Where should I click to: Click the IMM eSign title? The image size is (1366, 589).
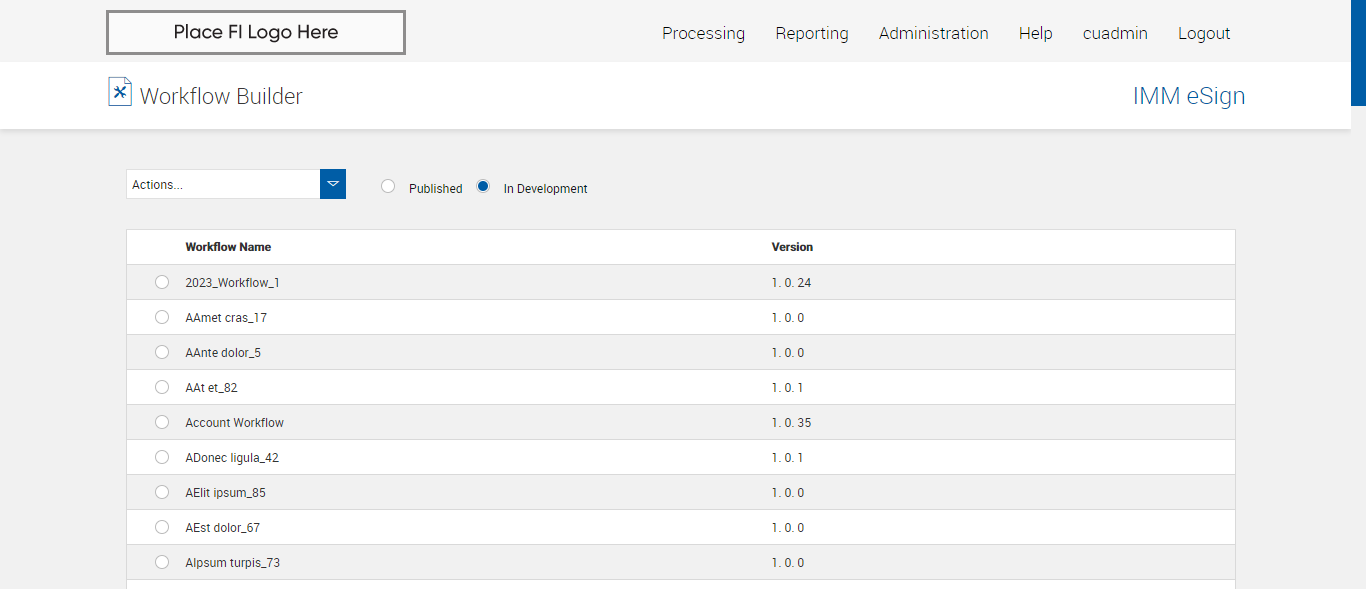tap(1189, 96)
